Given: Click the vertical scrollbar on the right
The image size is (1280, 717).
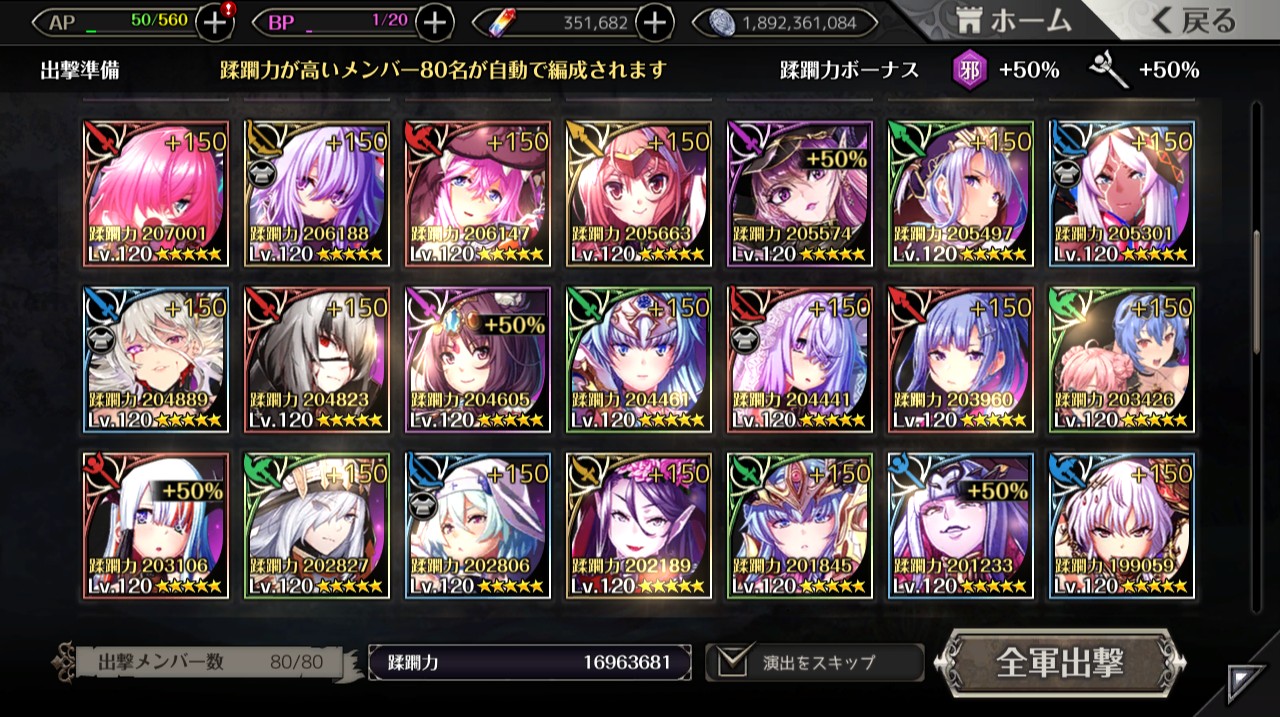Looking at the screenshot, I should coord(1257,292).
